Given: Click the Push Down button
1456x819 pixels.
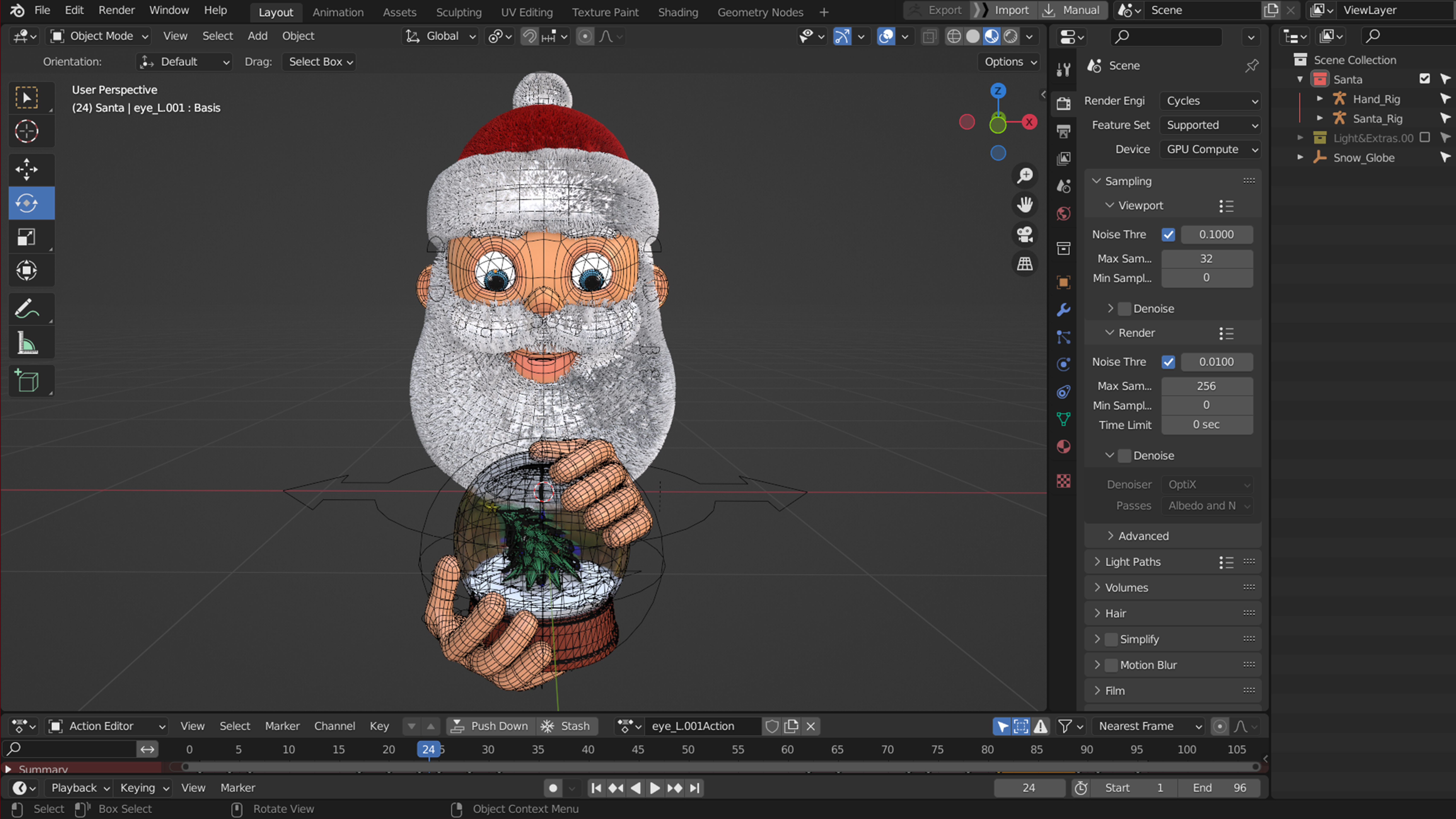Looking at the screenshot, I should [x=491, y=726].
